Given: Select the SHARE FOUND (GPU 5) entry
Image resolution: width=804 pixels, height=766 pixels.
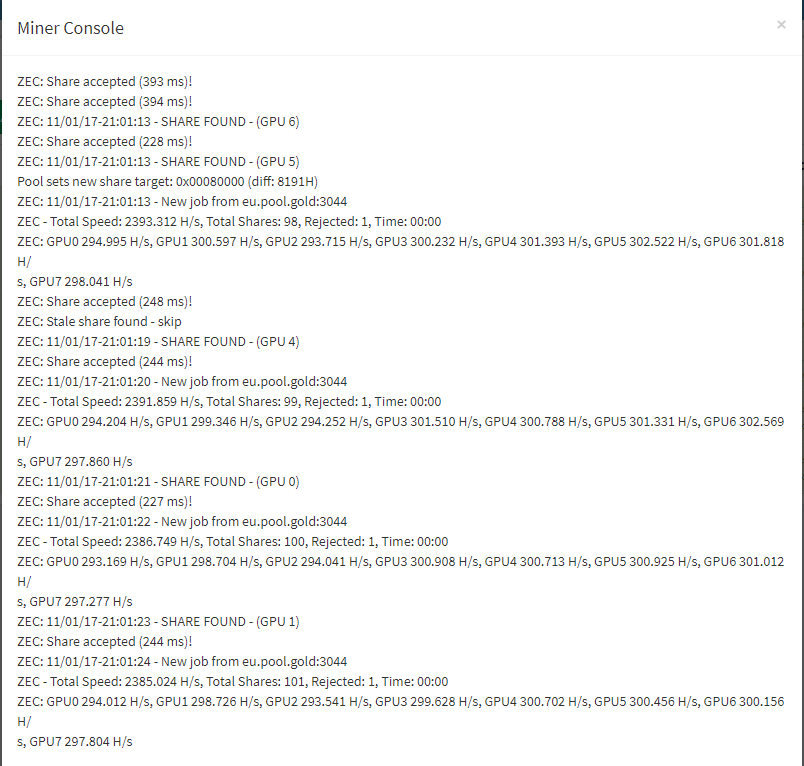Looking at the screenshot, I should coord(158,162).
